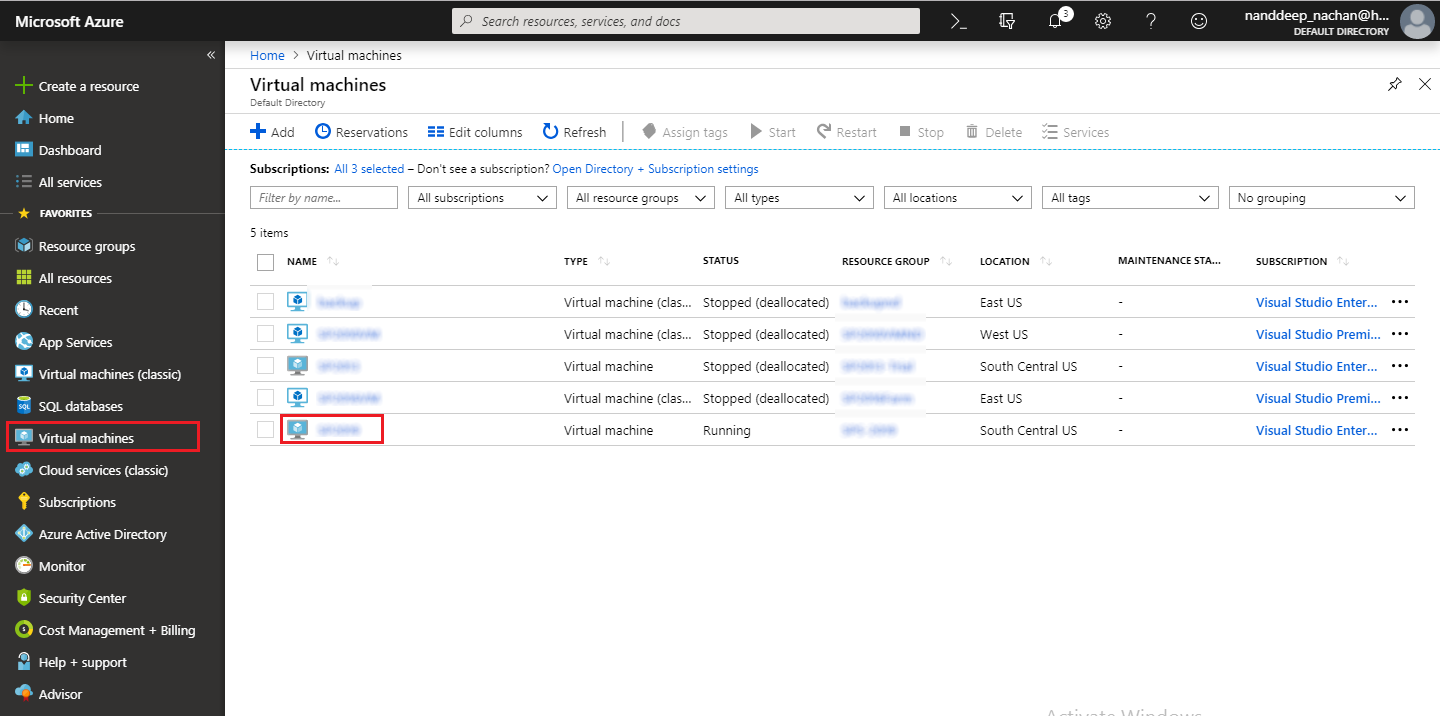
Task: Click the All resources grid icon
Action: [24, 278]
